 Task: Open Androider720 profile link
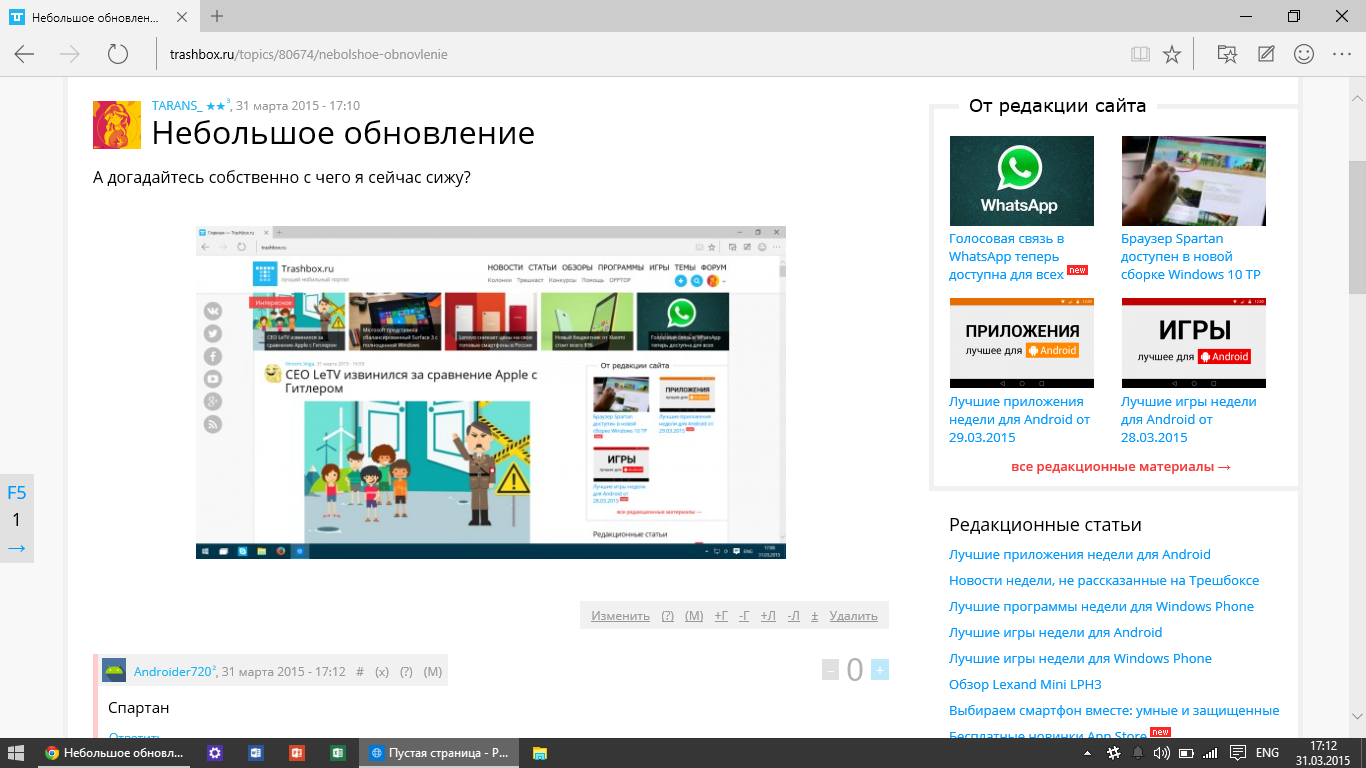[173, 672]
